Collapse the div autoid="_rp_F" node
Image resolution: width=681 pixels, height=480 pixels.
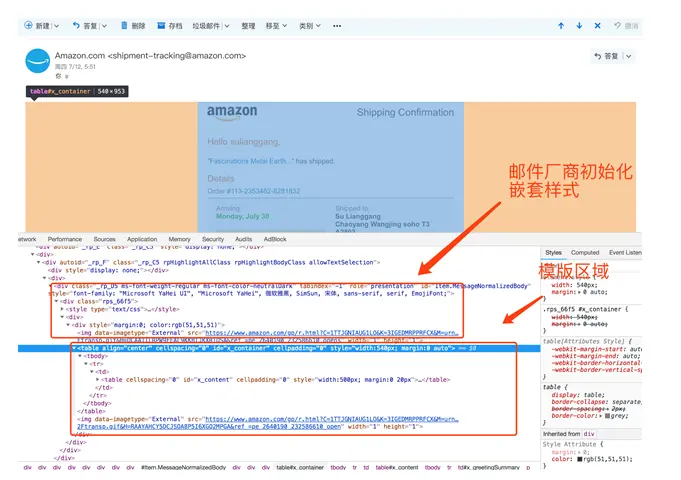point(39,262)
